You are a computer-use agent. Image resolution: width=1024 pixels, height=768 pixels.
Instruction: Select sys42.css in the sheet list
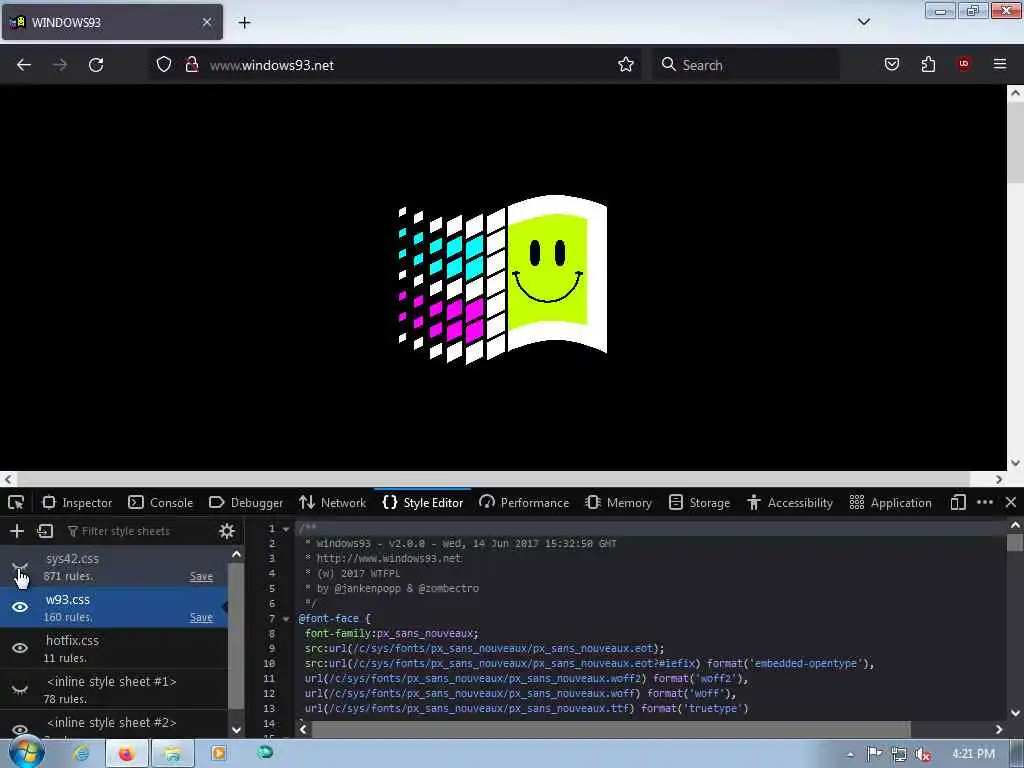[x=114, y=566]
